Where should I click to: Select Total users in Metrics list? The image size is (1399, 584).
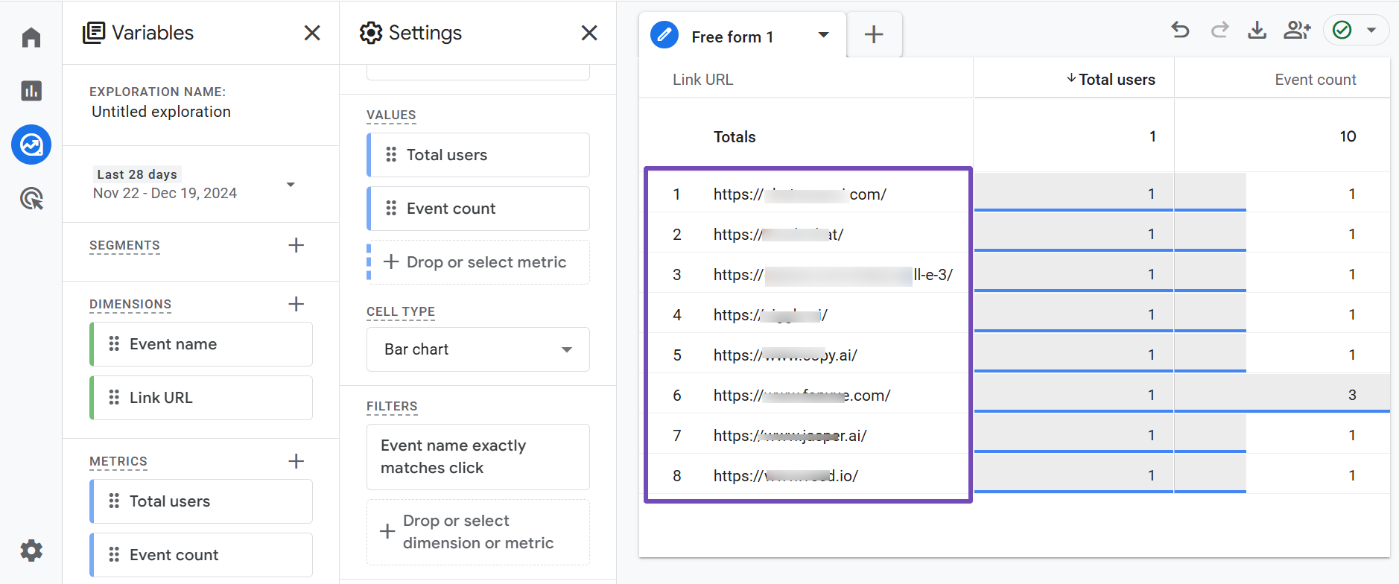(201, 502)
